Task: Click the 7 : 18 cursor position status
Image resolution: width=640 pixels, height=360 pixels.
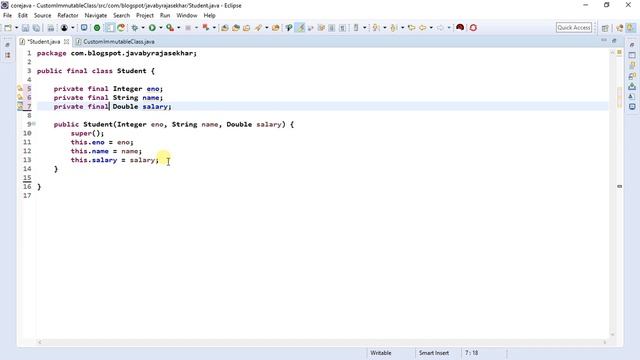Action: 471,353
